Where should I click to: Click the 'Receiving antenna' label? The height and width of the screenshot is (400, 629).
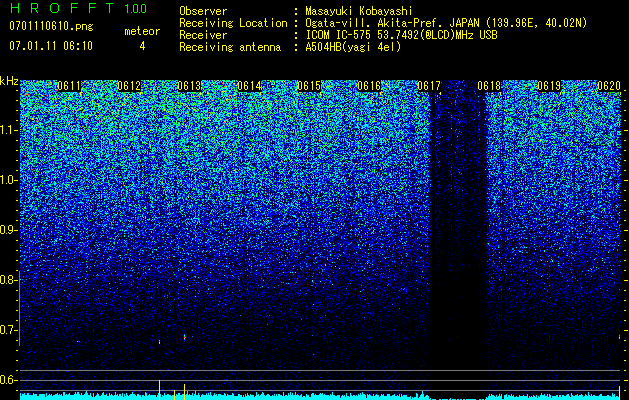(230, 47)
